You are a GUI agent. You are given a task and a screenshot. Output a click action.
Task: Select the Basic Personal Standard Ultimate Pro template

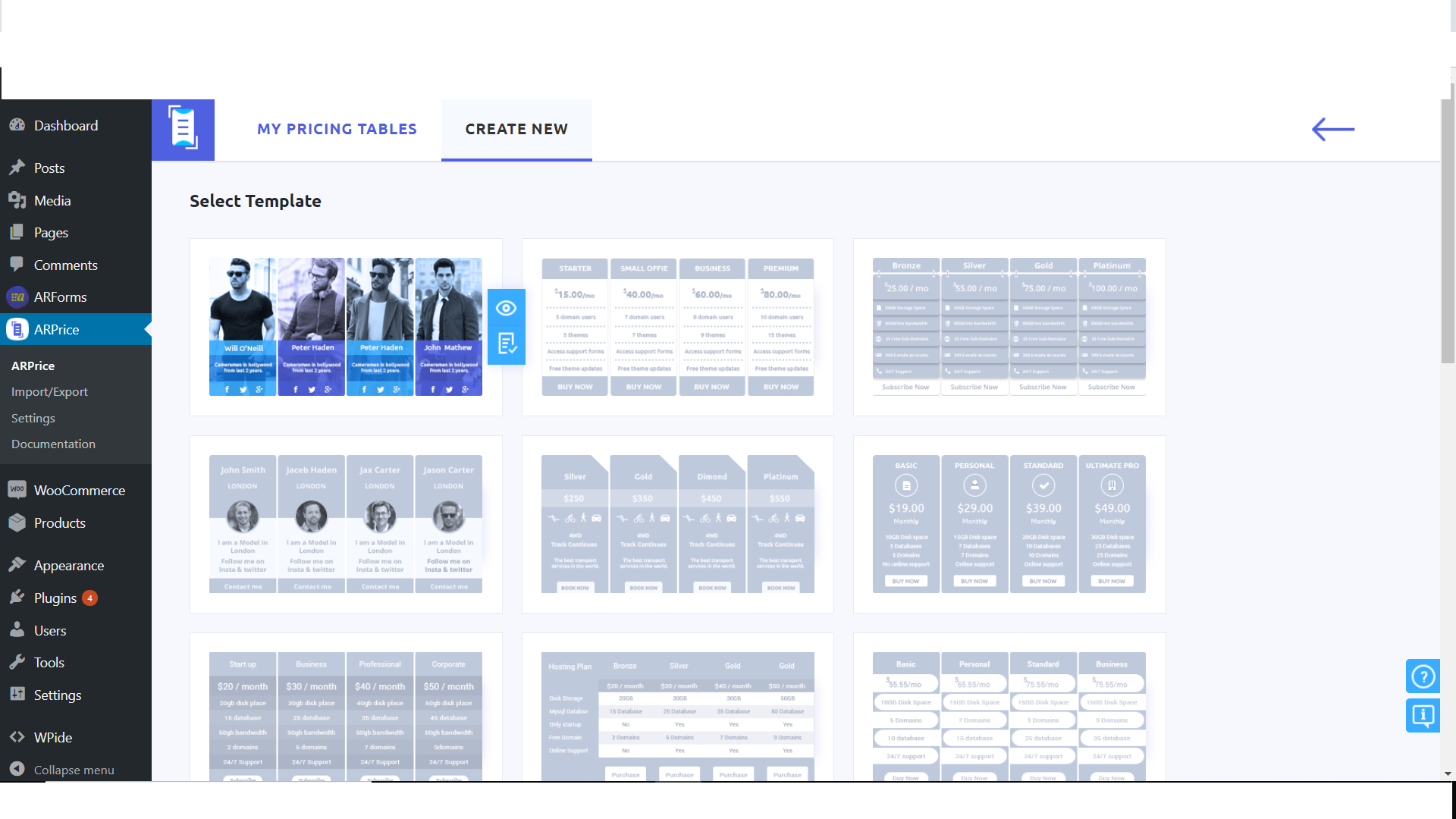coord(1009,524)
